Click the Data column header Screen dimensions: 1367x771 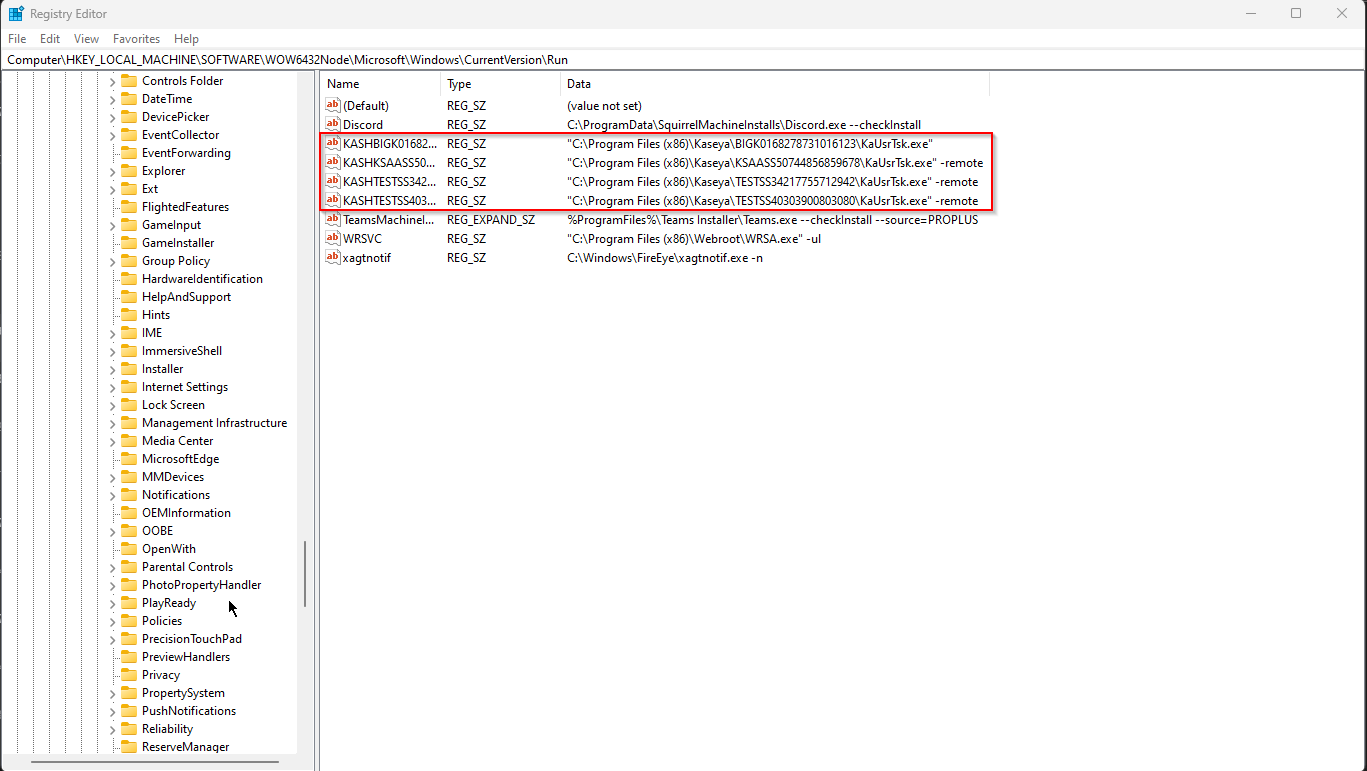[x=600, y=84]
